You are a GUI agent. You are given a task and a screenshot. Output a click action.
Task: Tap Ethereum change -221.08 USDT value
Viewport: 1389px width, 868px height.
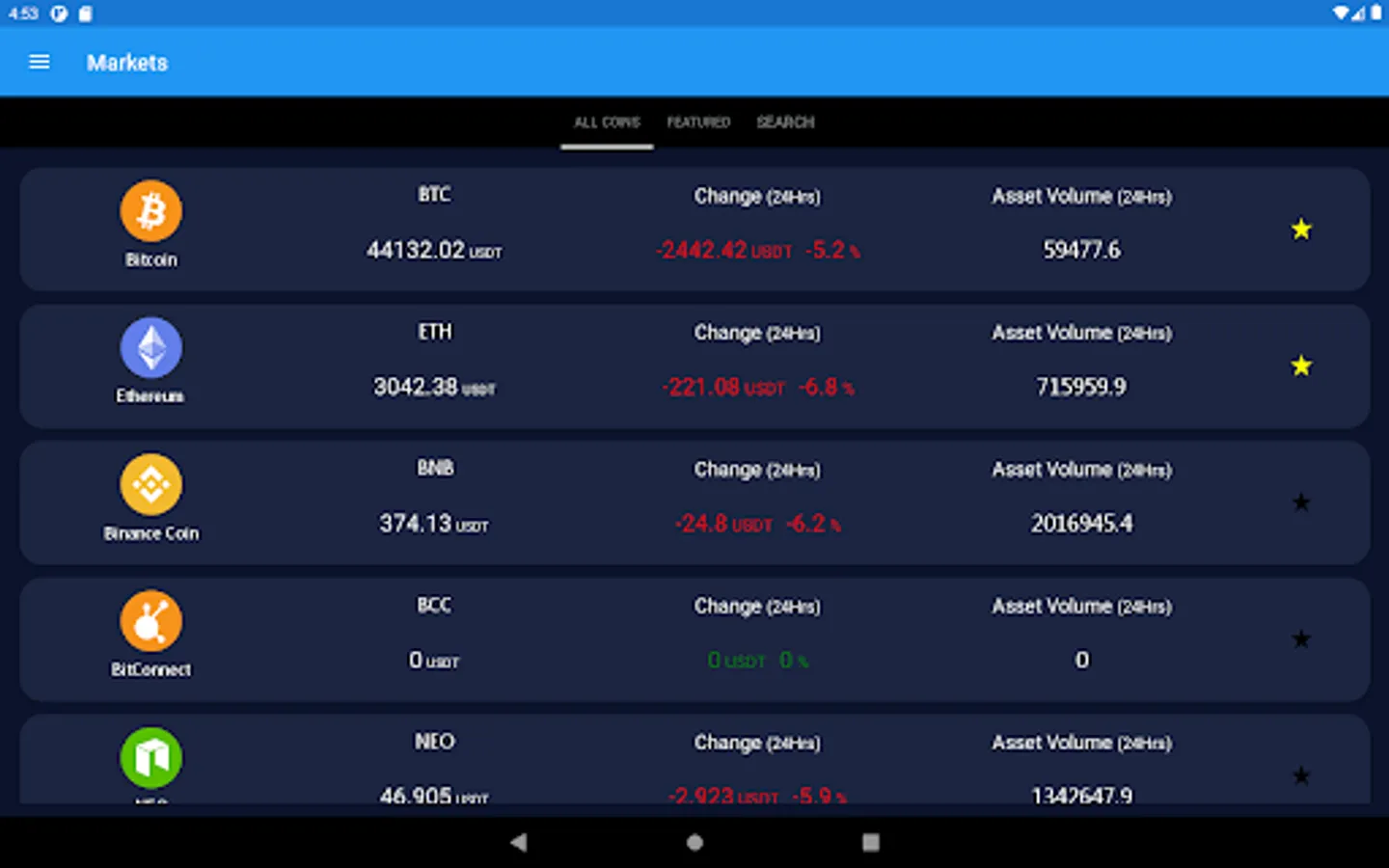[723, 388]
